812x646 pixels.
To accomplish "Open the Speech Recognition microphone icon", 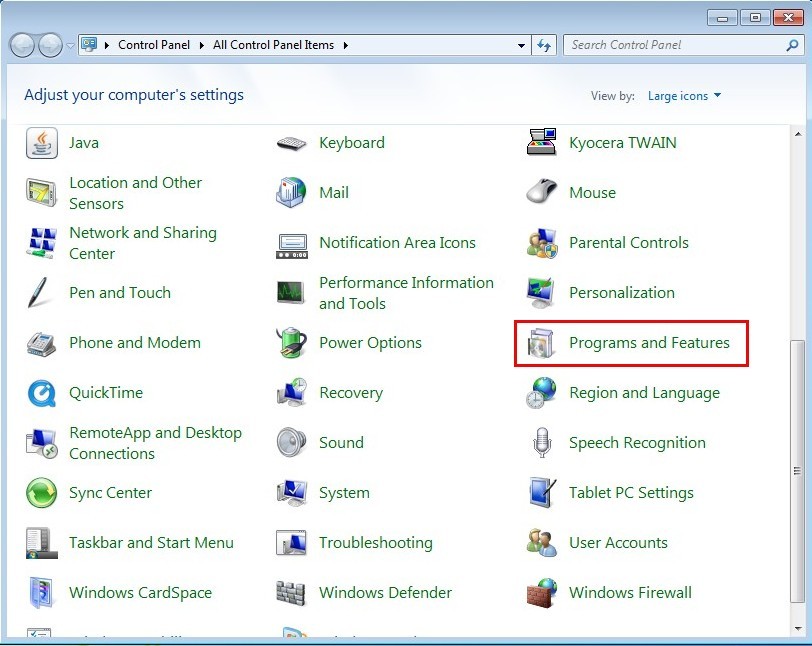I will (x=541, y=443).
